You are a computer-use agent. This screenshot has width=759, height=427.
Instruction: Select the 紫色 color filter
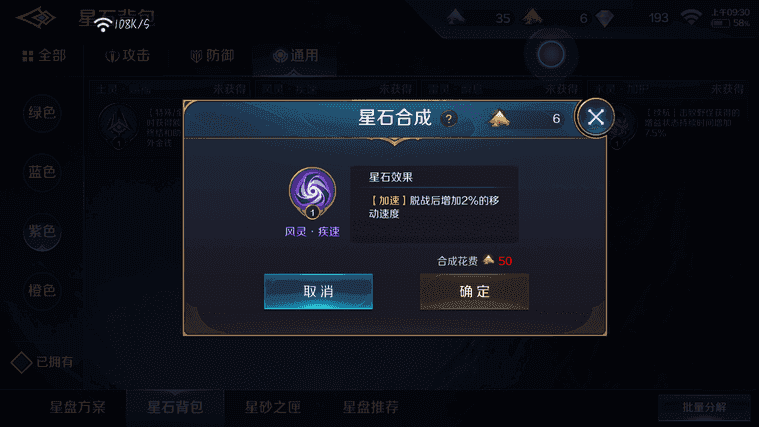[x=42, y=231]
